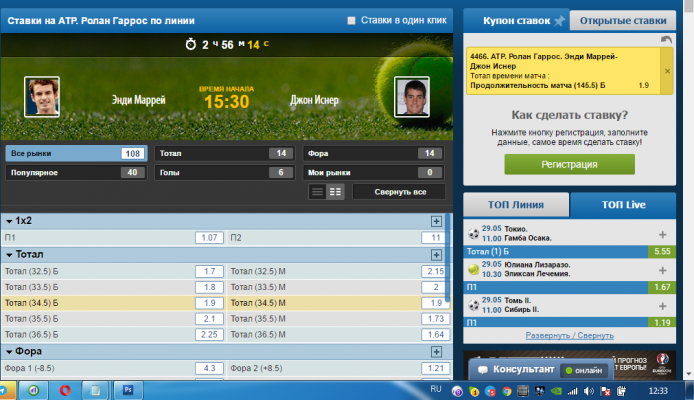Image resolution: width=694 pixels, height=400 pixels.
Task: Click the undo arrow icon in bet slip
Action: [666, 40]
